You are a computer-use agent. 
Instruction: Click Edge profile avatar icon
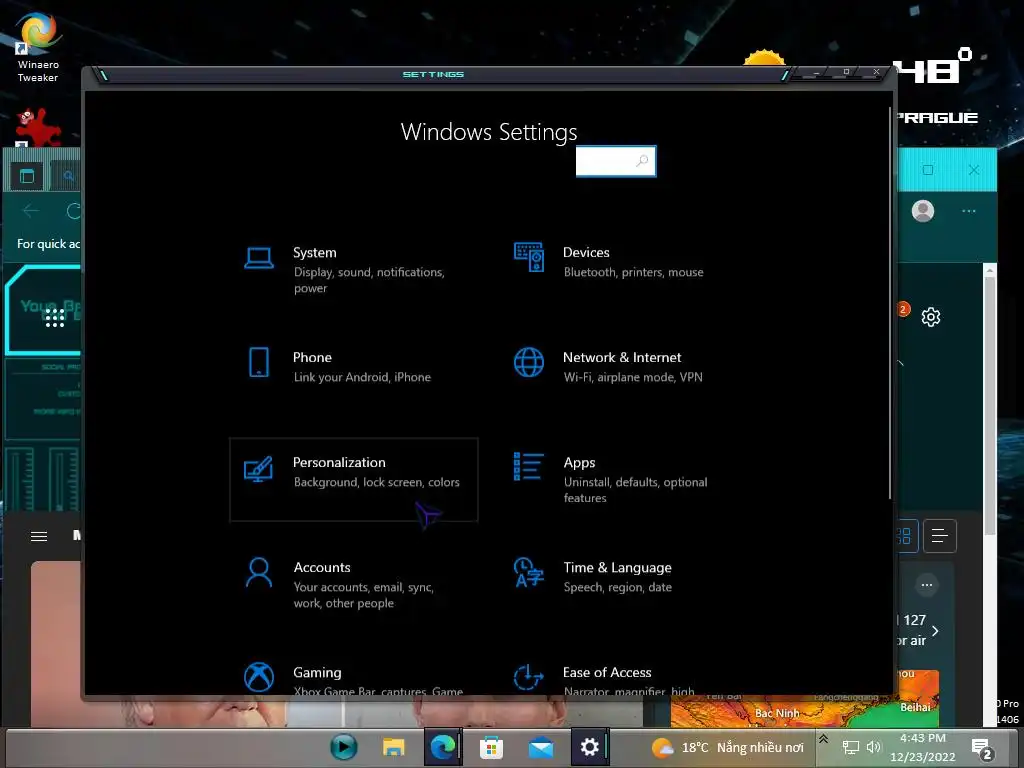coord(923,211)
